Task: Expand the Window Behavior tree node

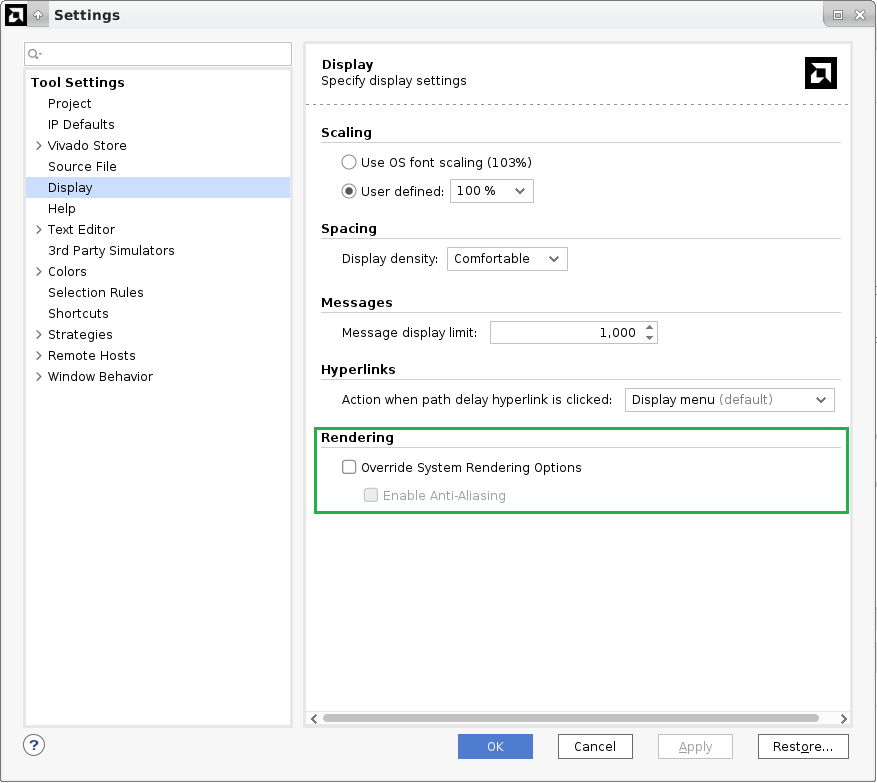Action: pos(39,376)
